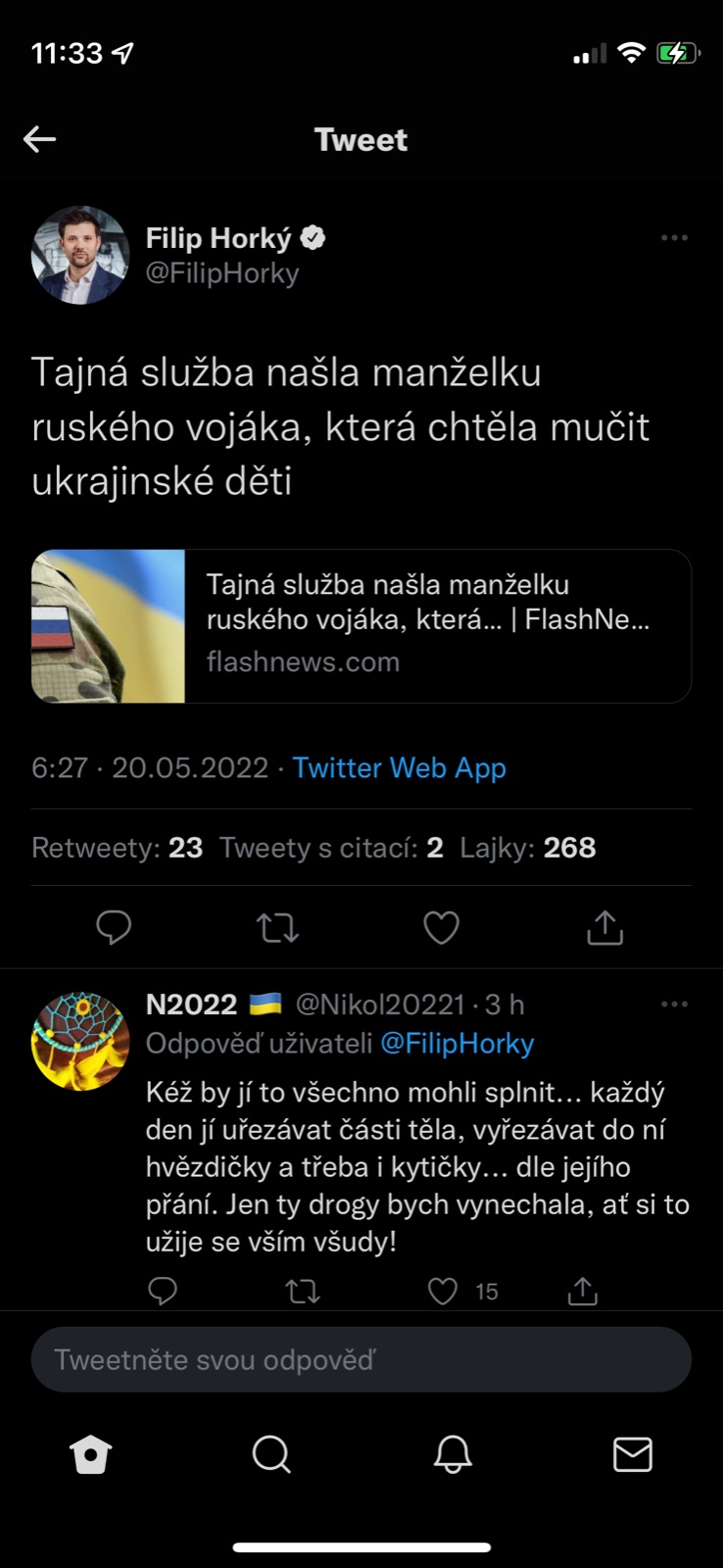The height and width of the screenshot is (1568, 723).
Task: Open the flashnews.com article link card
Action: coord(361,626)
